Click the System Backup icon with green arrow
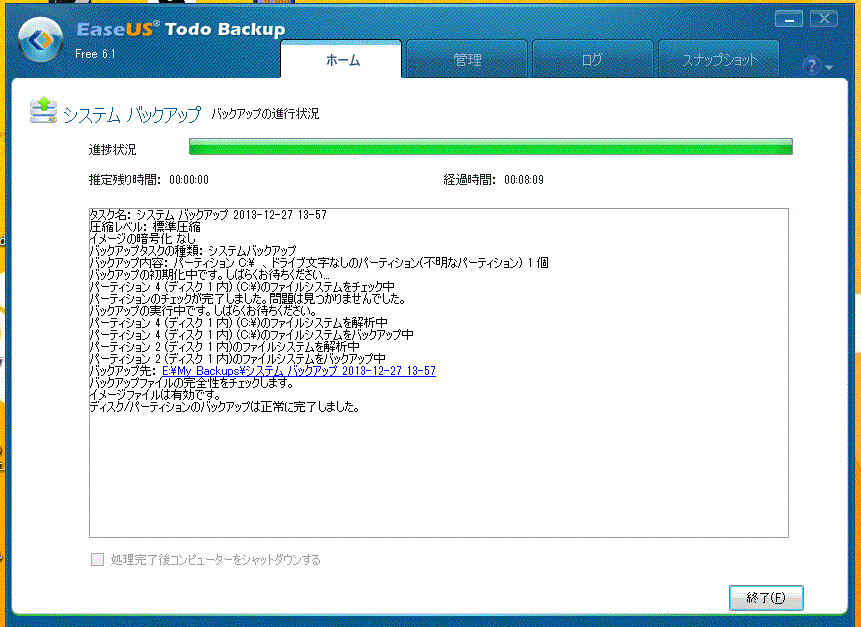The image size is (861, 627). coord(43,110)
